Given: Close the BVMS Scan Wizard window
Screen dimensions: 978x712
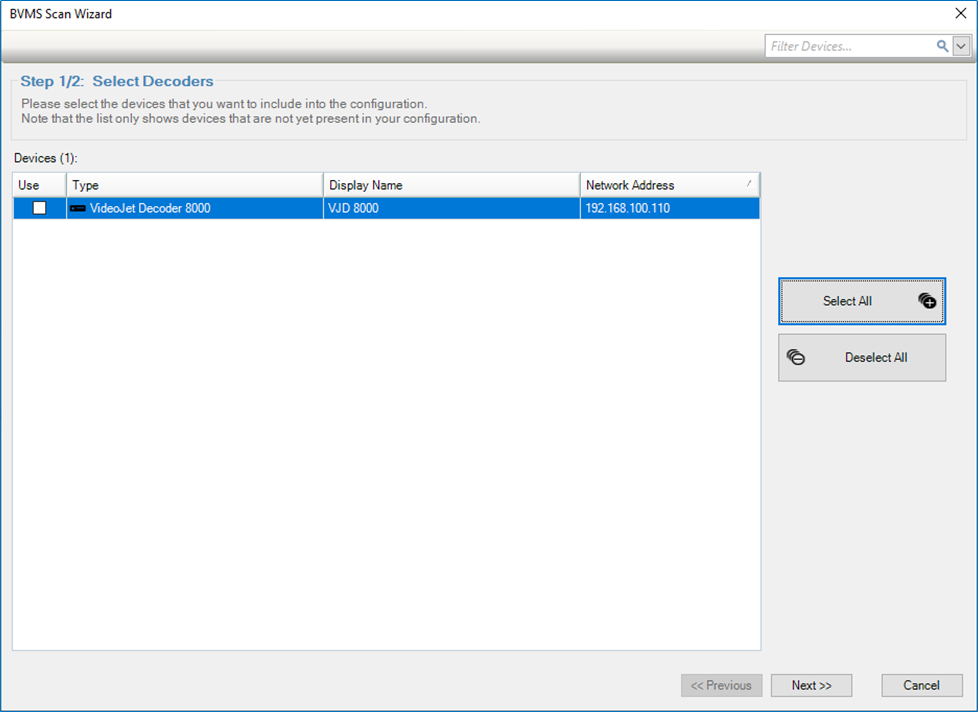Looking at the screenshot, I should pos(961,14).
